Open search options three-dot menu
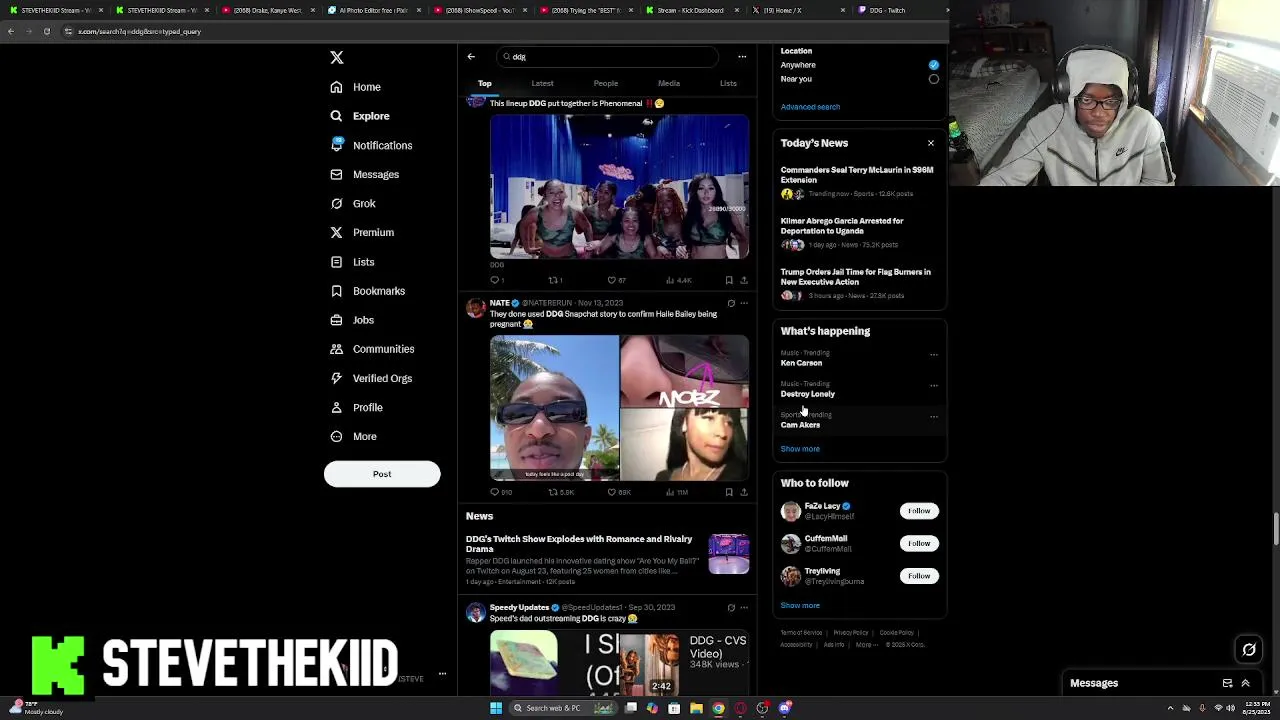1280x720 pixels. point(742,57)
